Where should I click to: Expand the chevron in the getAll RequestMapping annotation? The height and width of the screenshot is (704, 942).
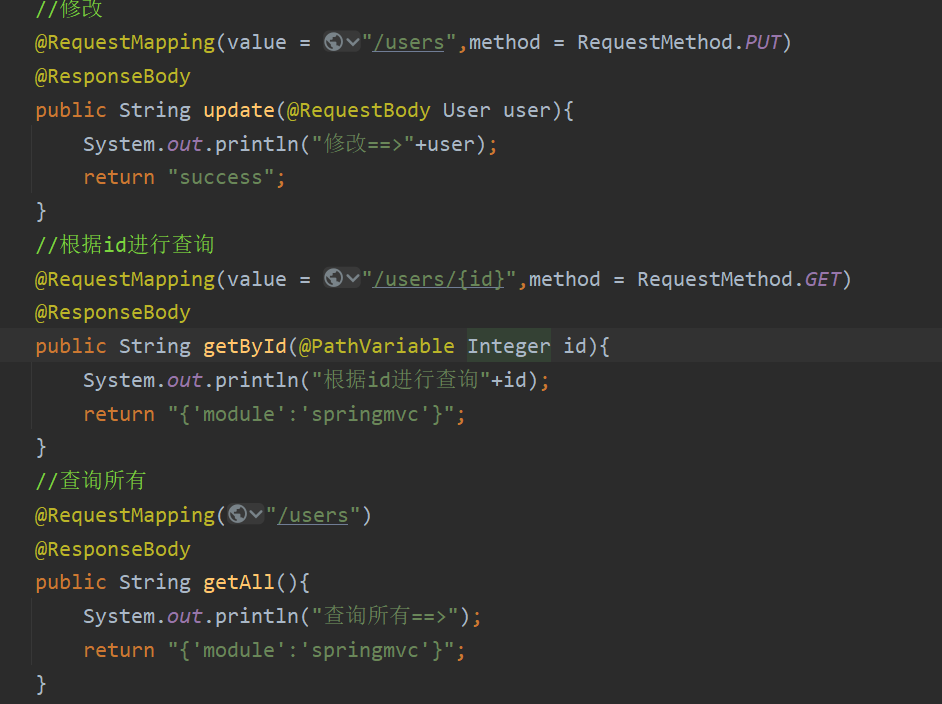click(x=256, y=515)
